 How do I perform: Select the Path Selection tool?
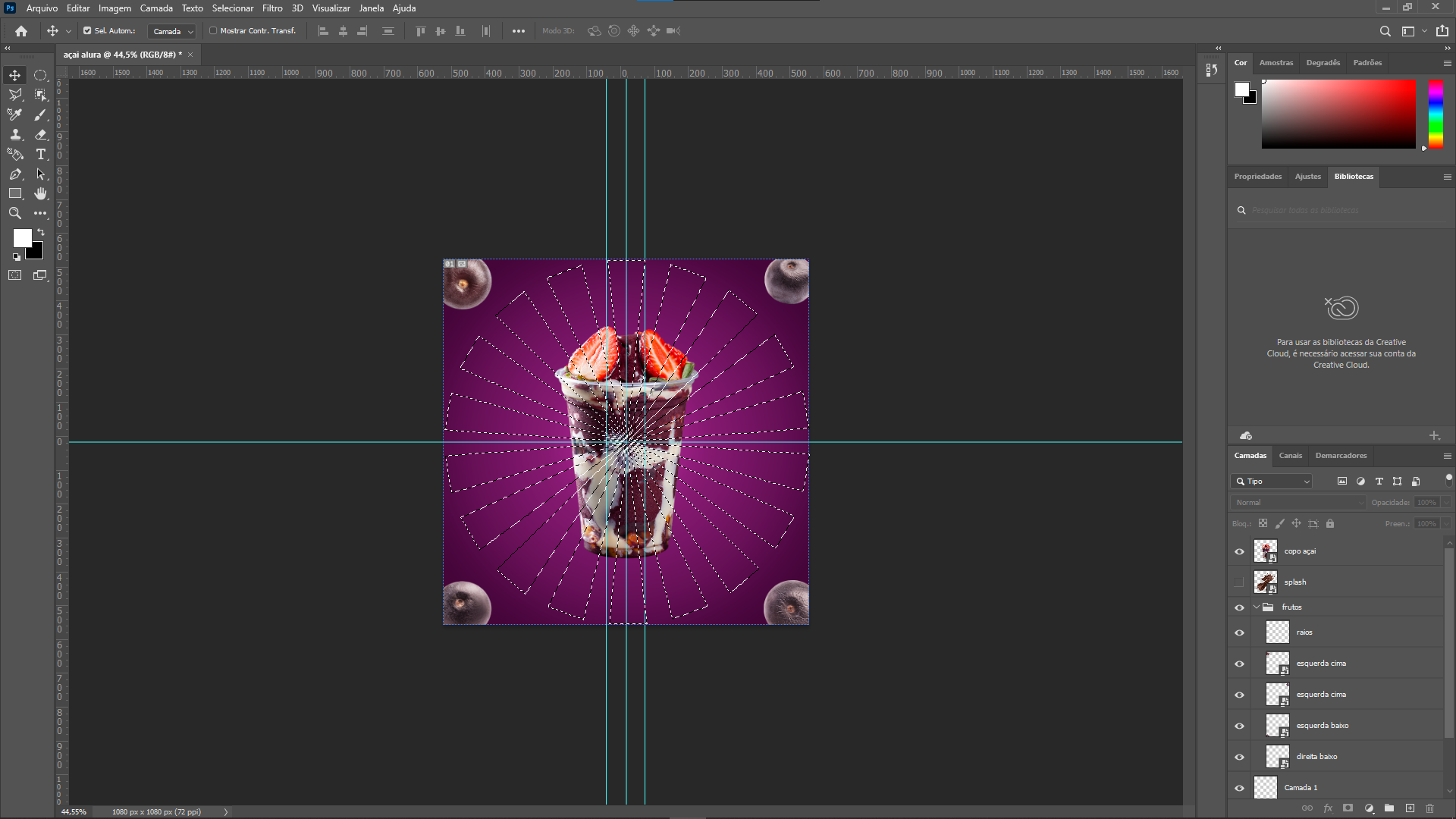(x=41, y=174)
